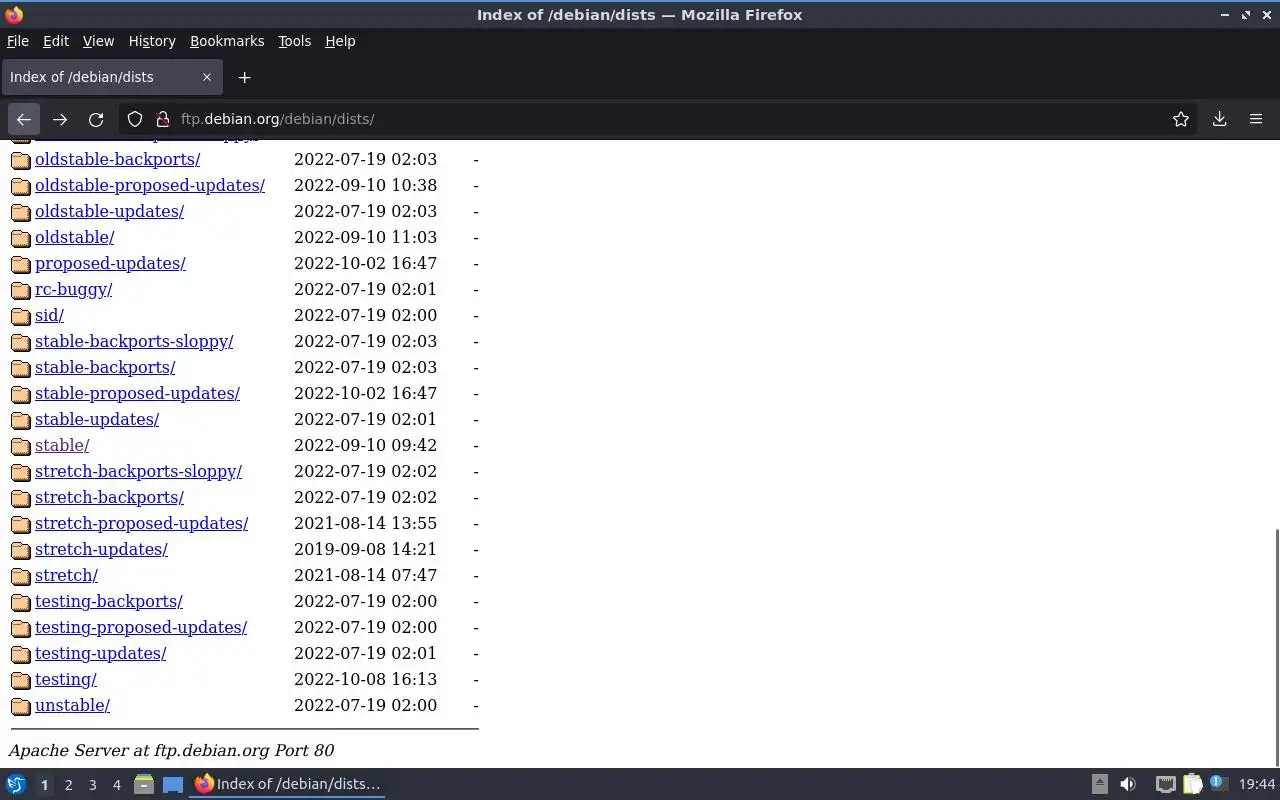
Task: Open the stable-backports/ directory
Action: coord(105,367)
